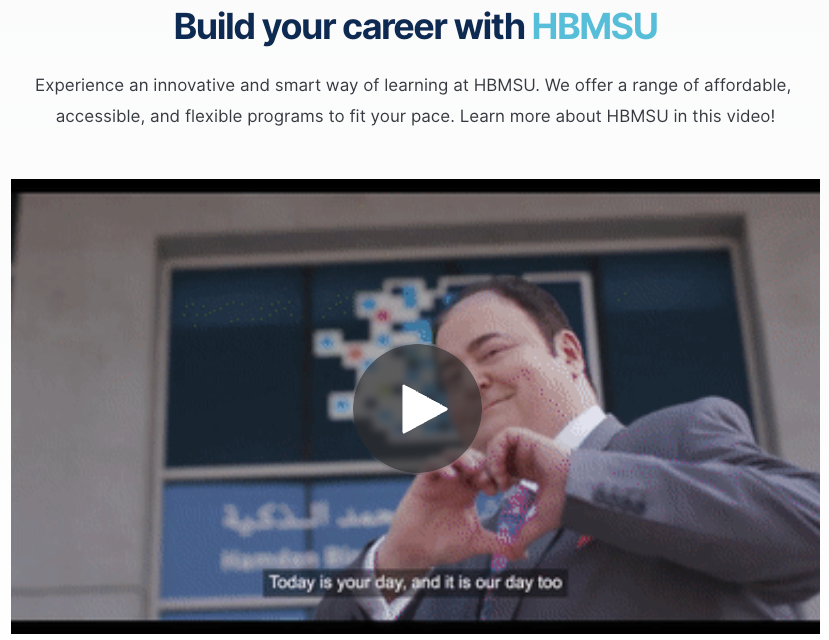Click the white triangle inside the circle

coord(423,409)
